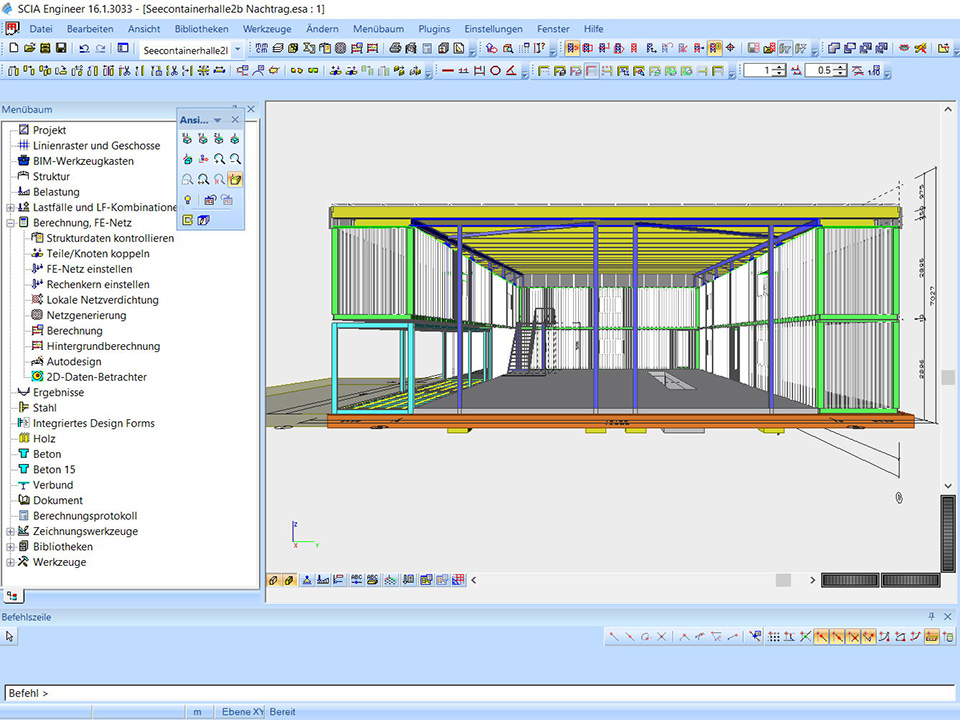Open the Seecontainerhalle2b project dropdown

(x=237, y=49)
